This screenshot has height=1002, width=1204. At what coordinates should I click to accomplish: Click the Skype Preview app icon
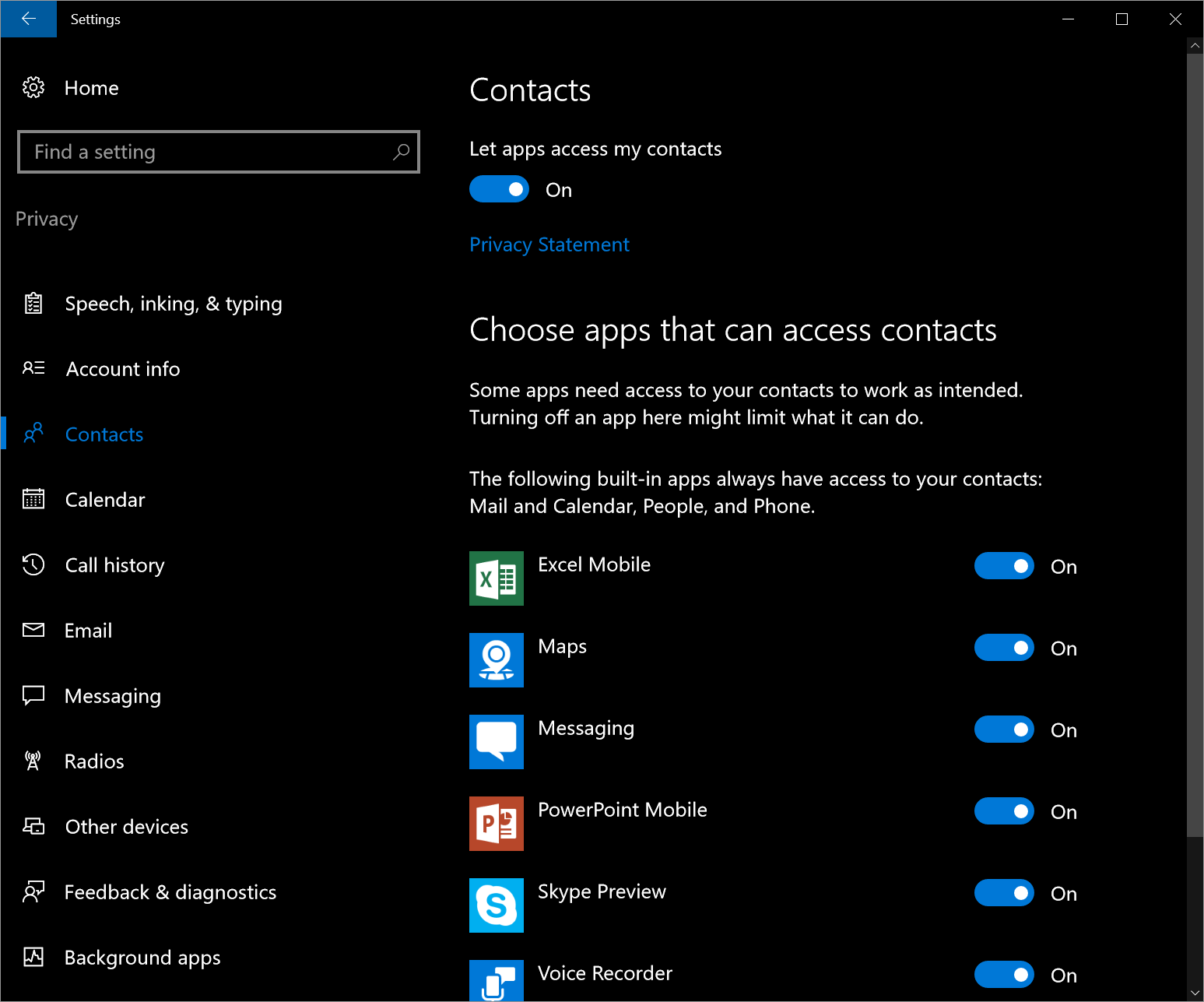tap(496, 905)
